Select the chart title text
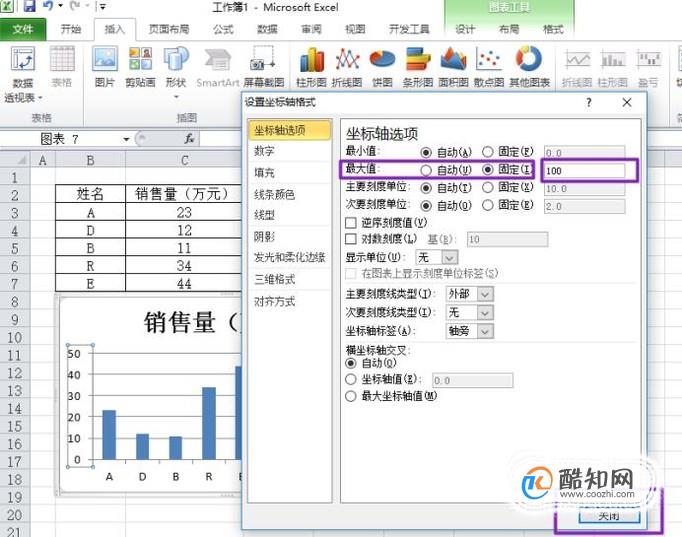Viewport: 682px width, 537px height. point(192,323)
